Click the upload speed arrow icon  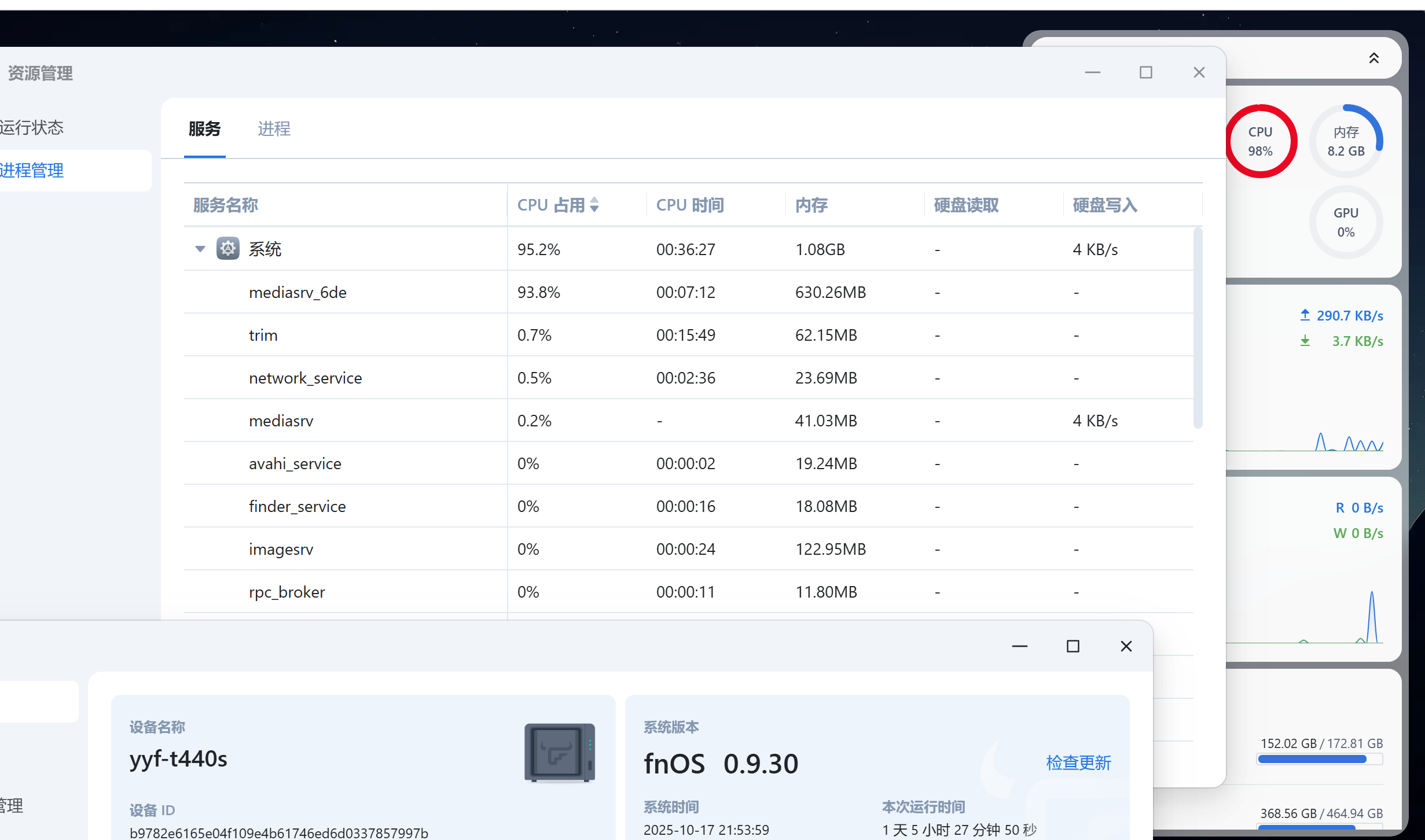click(x=1305, y=315)
